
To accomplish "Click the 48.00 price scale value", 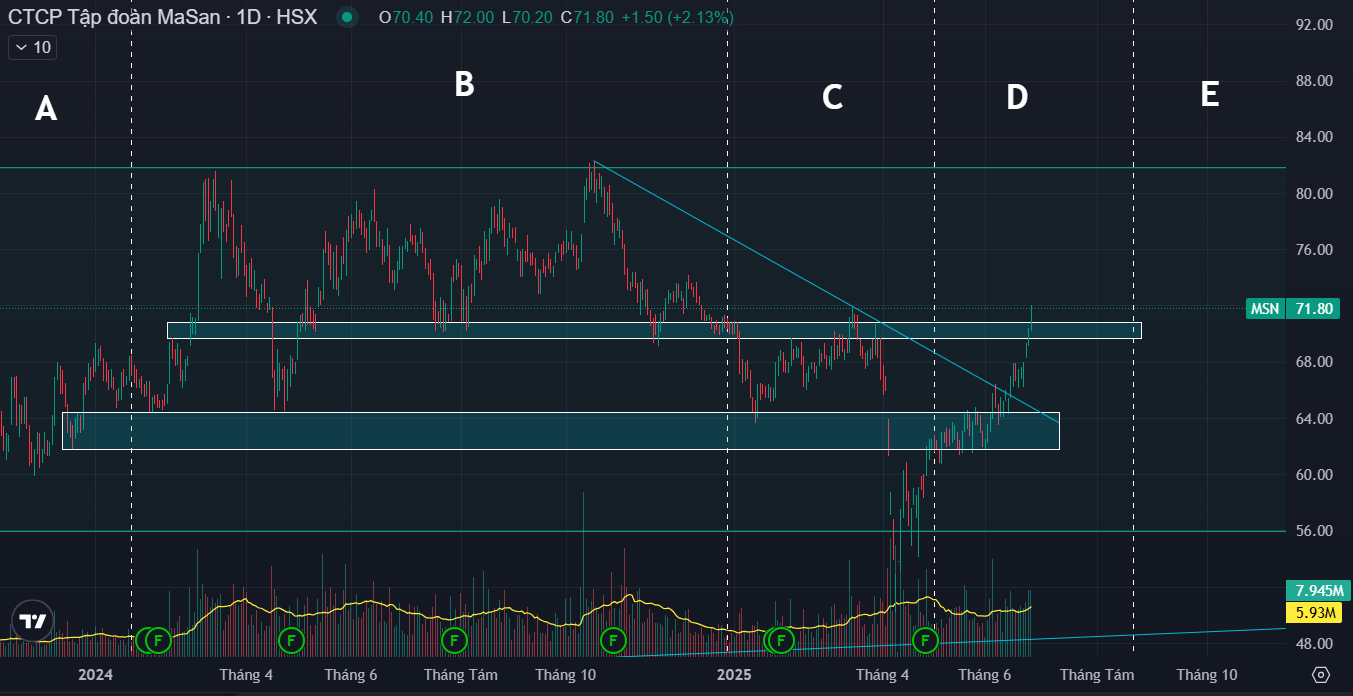I will [x=1313, y=643].
